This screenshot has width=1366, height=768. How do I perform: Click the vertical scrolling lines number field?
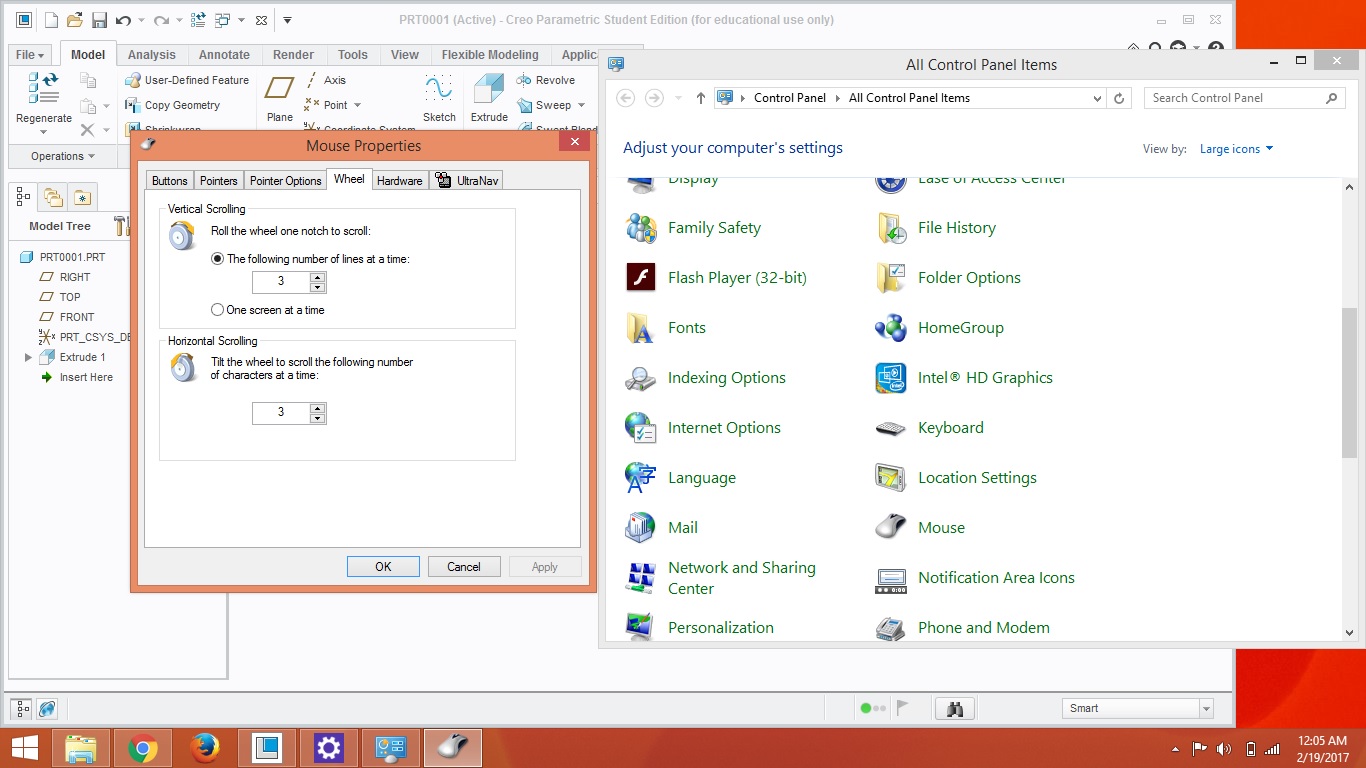[x=281, y=281]
